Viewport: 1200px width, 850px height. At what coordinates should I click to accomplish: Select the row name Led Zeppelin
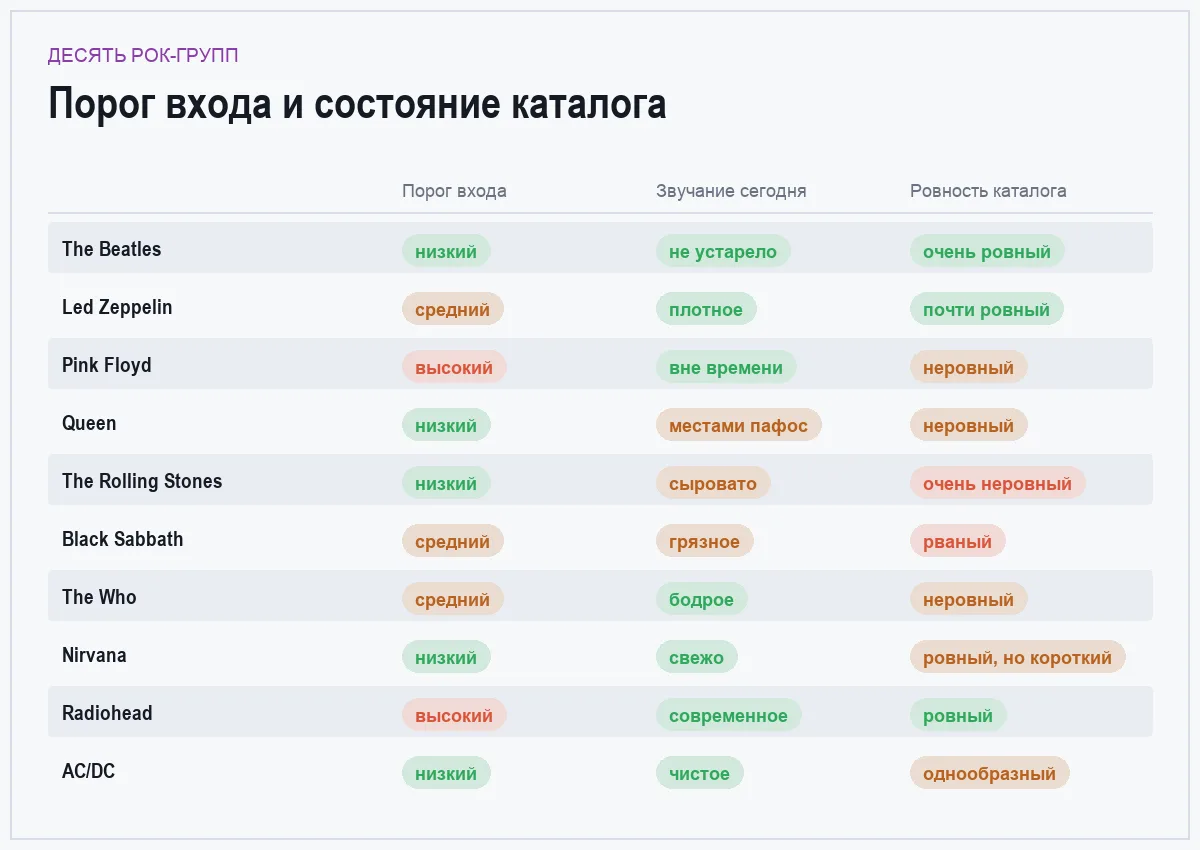pos(117,307)
